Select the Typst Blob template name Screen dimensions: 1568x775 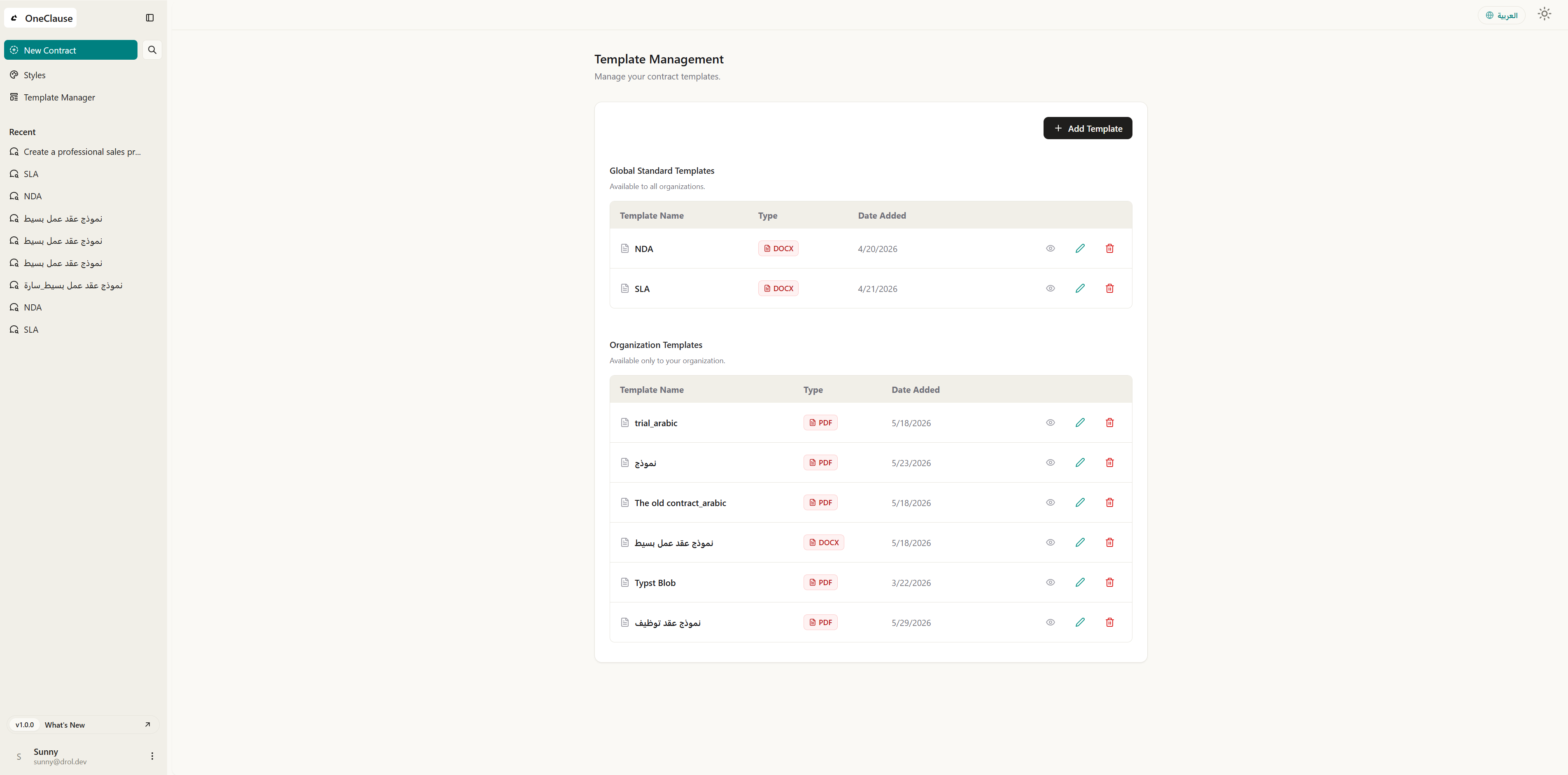[x=655, y=583]
